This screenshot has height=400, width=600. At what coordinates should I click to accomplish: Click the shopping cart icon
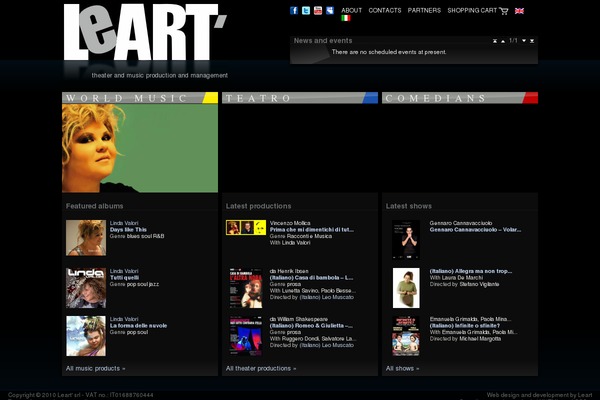[x=504, y=11]
